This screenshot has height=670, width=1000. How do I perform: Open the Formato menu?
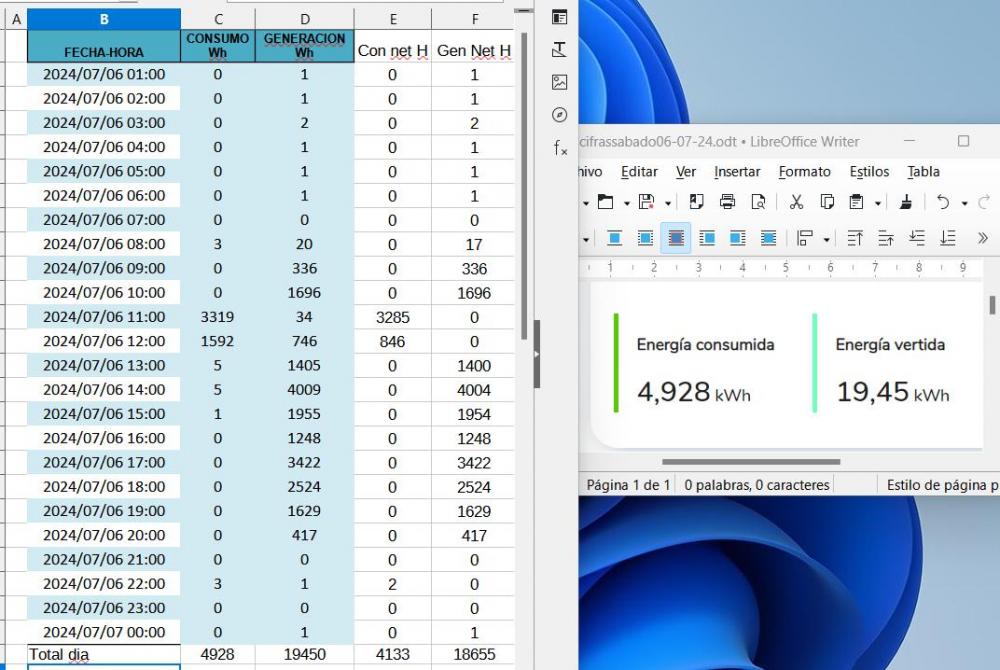(804, 171)
